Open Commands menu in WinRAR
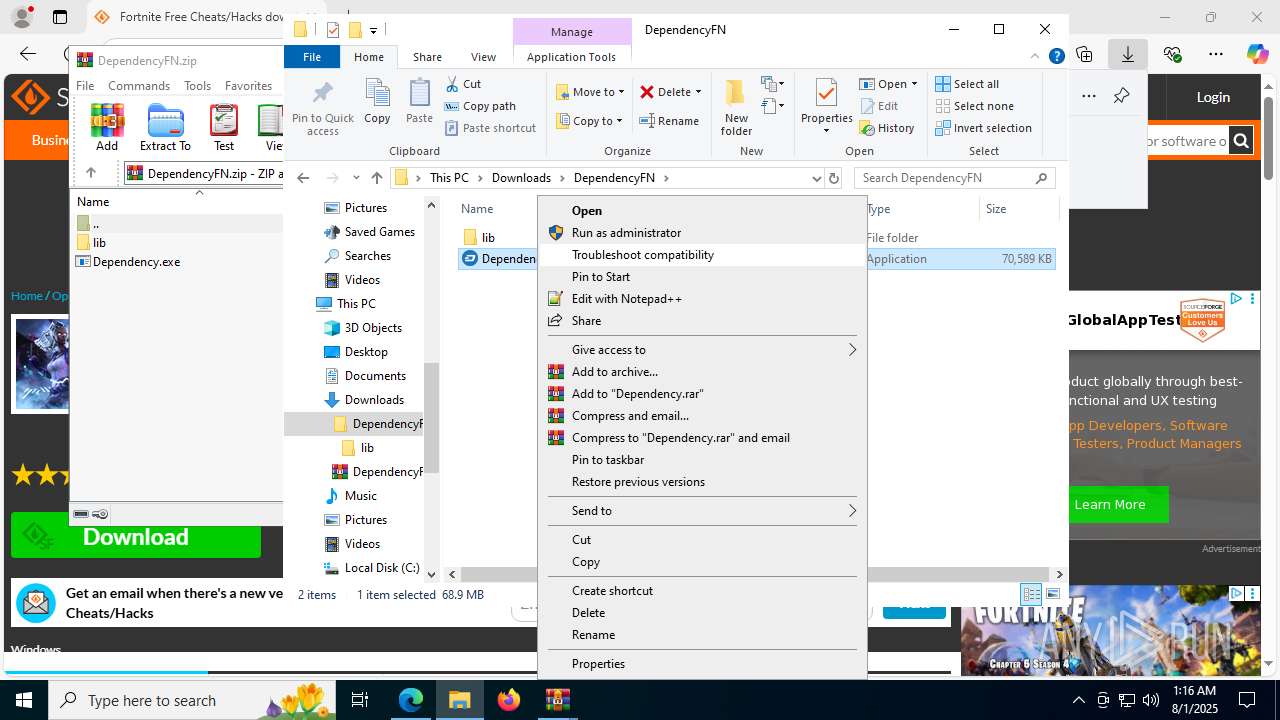 coord(139,86)
